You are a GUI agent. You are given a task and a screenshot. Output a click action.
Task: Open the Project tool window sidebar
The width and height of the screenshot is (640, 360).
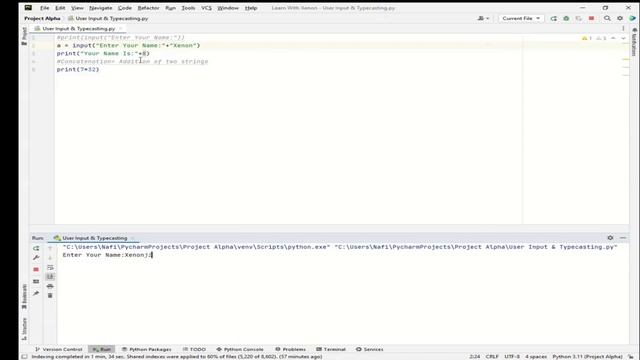pos(24,36)
